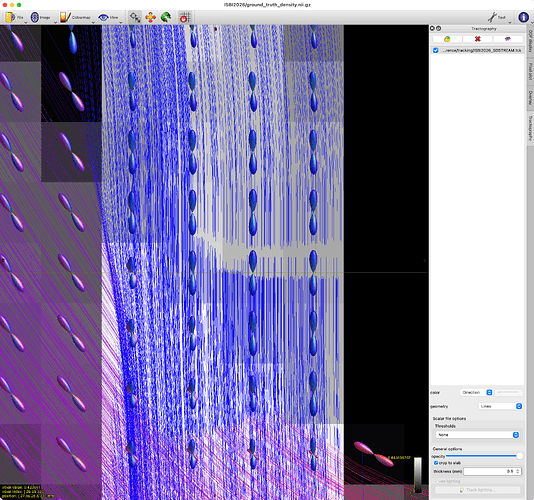Open a tractogram file with folder icon

pyautogui.click(x=447, y=39)
